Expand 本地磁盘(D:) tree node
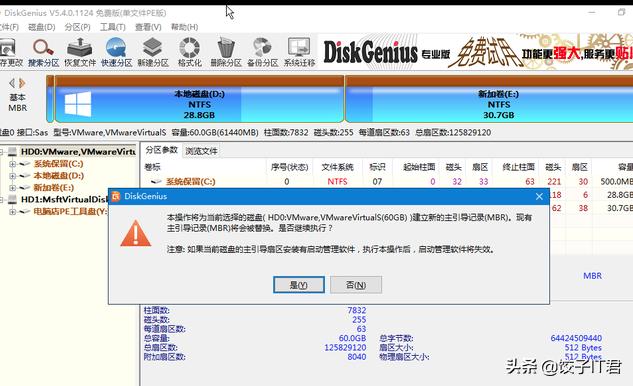Image resolution: width=633 pixels, height=386 pixels. coord(12,176)
